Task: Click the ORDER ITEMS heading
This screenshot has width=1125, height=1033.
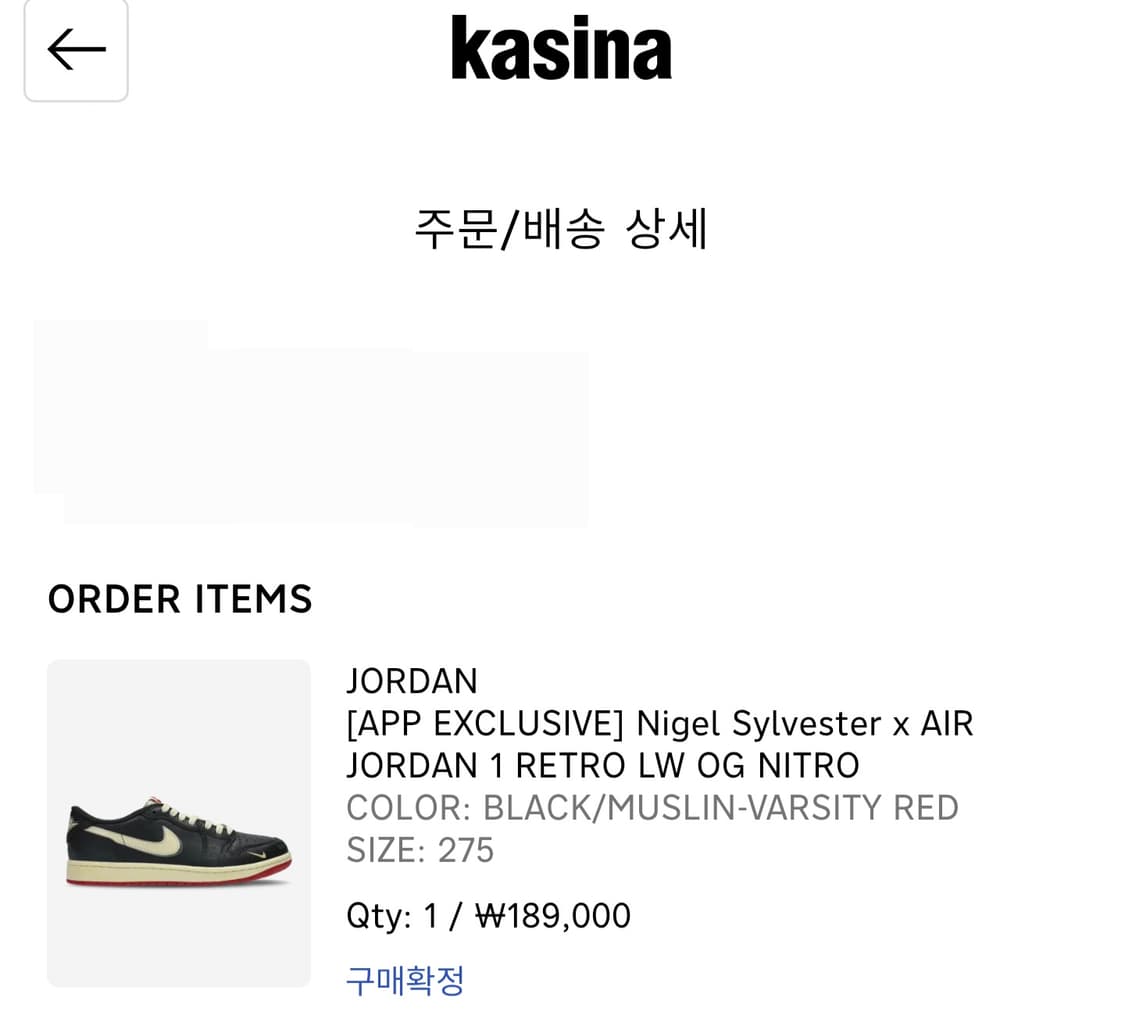Action: (180, 599)
